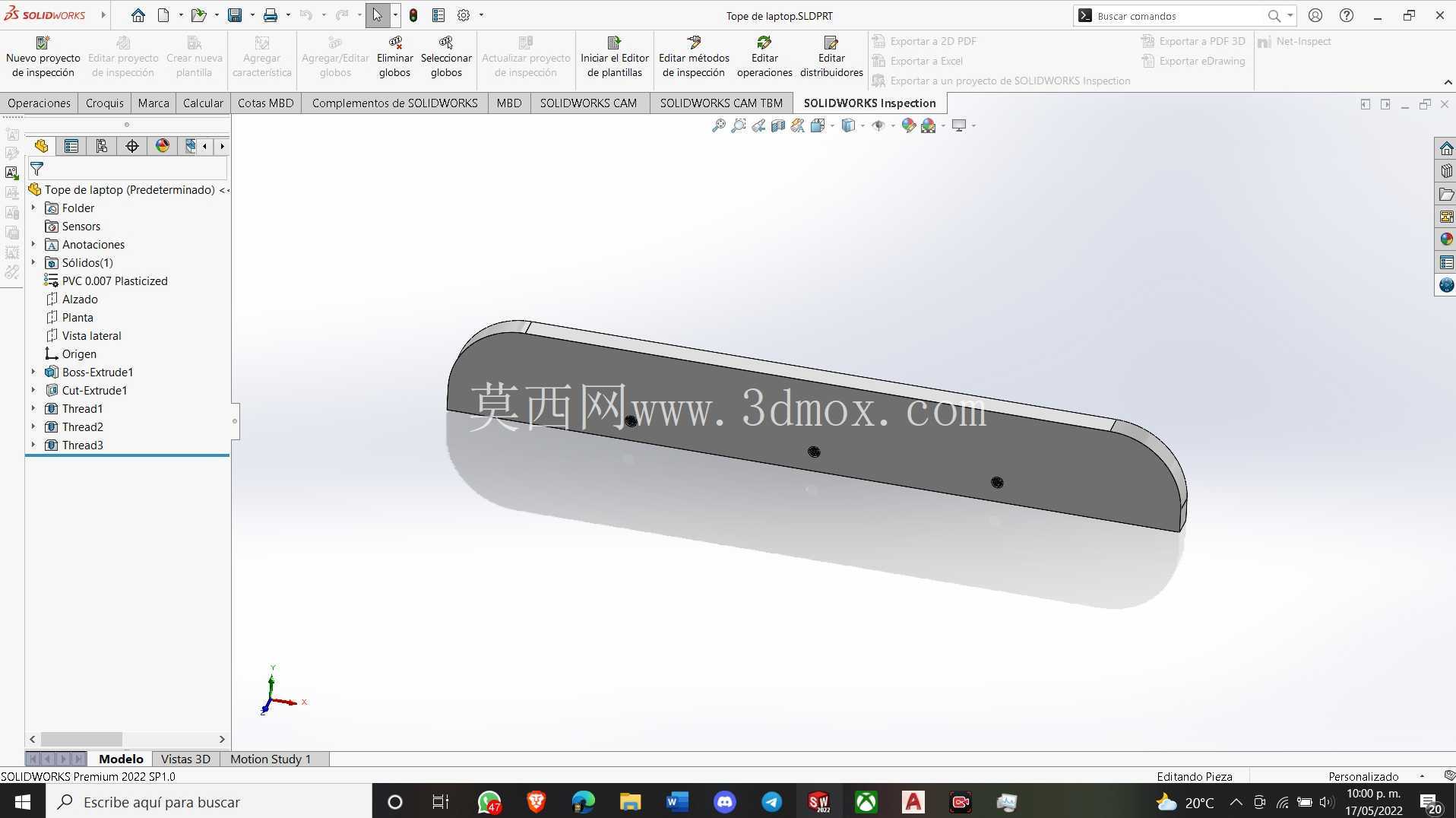Switch to the Vistas 3D tab
The width and height of the screenshot is (1456, 818).
[x=185, y=759]
